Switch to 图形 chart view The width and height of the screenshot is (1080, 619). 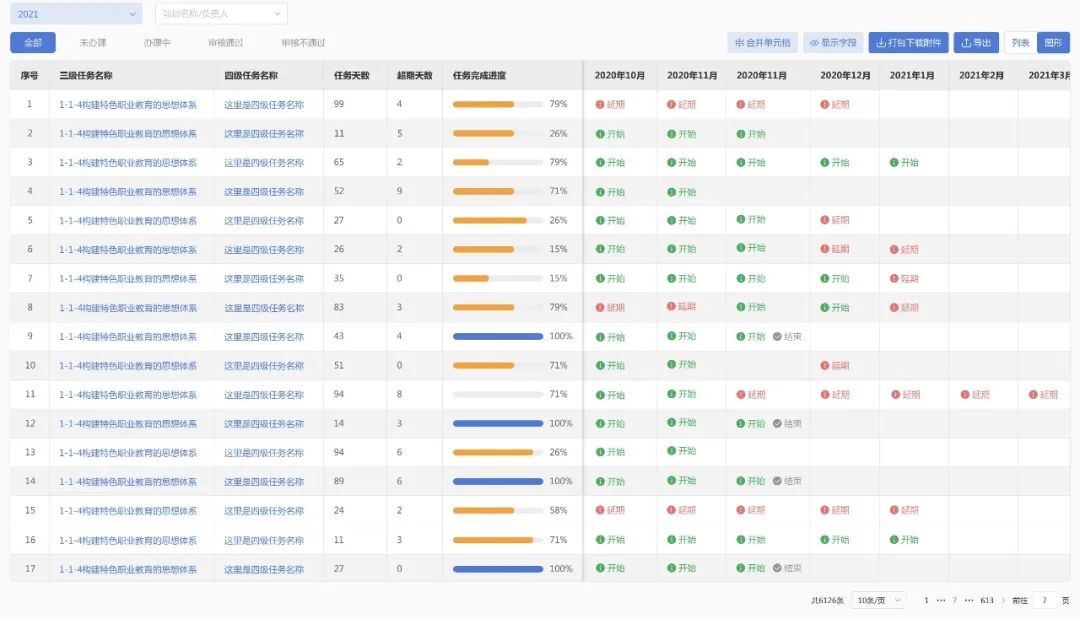point(1053,43)
